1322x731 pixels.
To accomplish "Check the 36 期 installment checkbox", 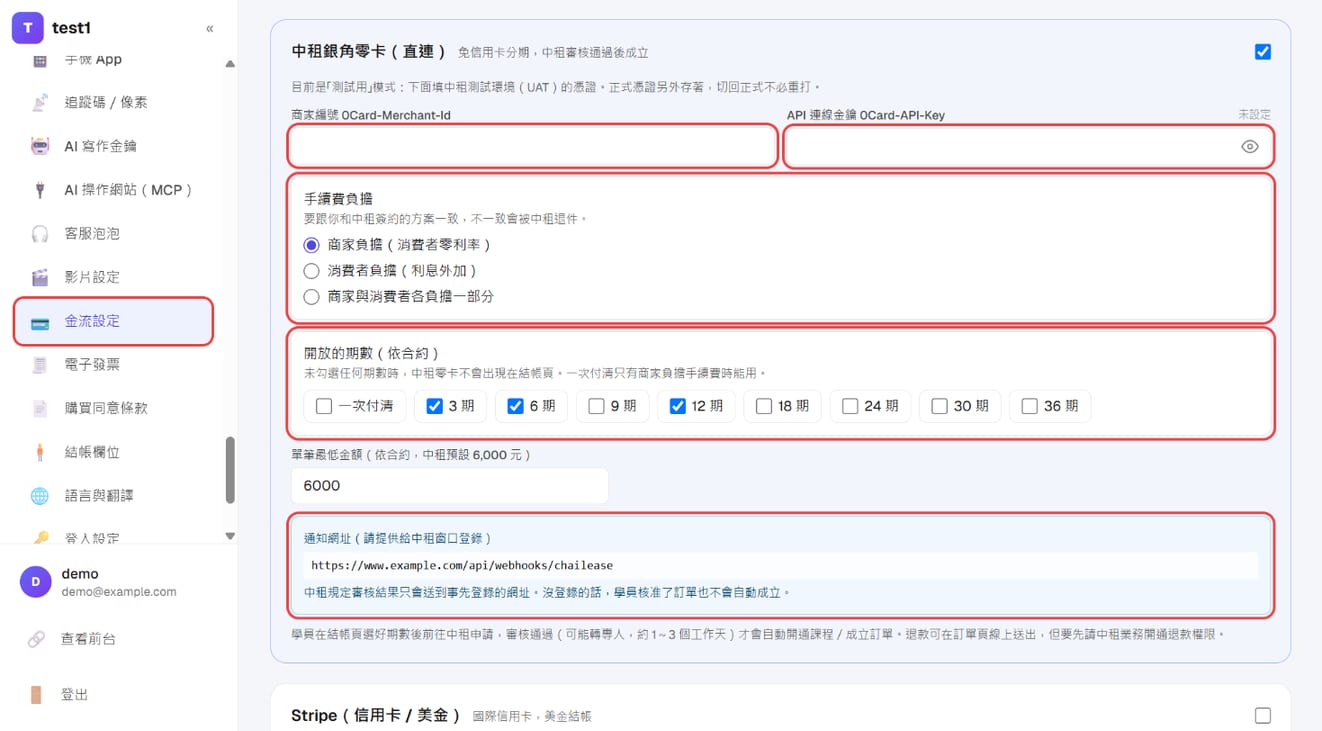I will [x=1029, y=406].
